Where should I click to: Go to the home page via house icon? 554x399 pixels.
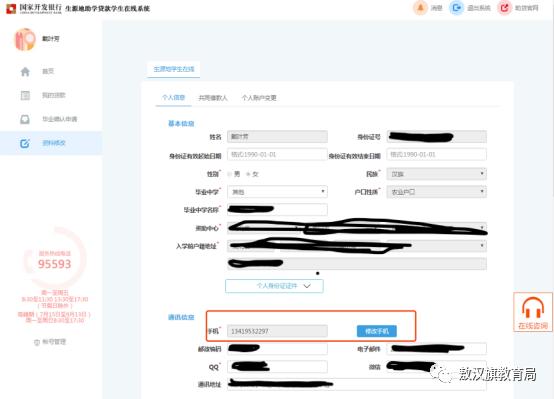coord(25,72)
